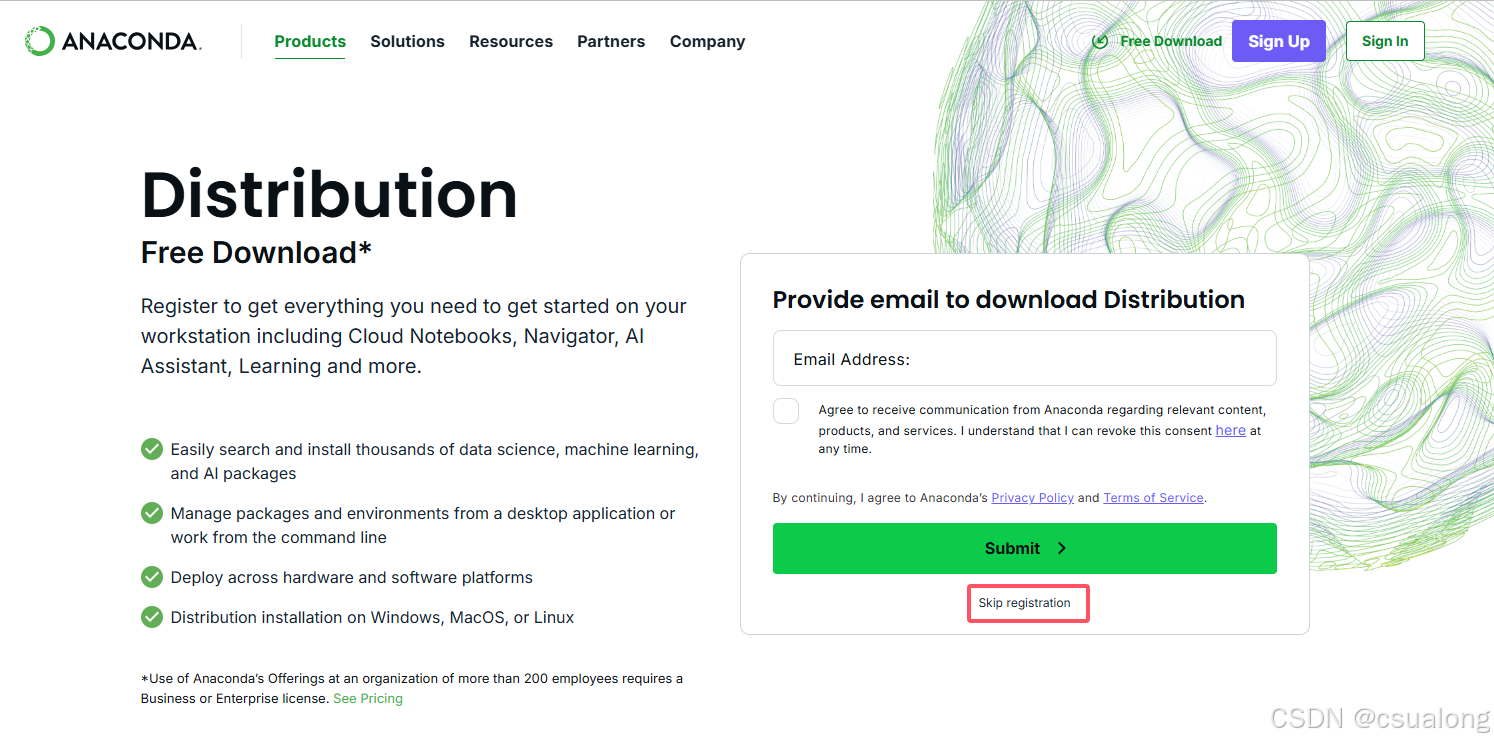The height and width of the screenshot is (744, 1494).
Task: Click the 'Free Download*' subheading
Action: 256,252
